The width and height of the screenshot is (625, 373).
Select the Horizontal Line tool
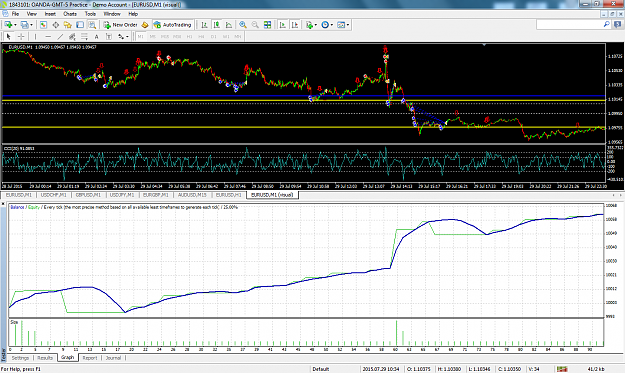[x=48, y=37]
